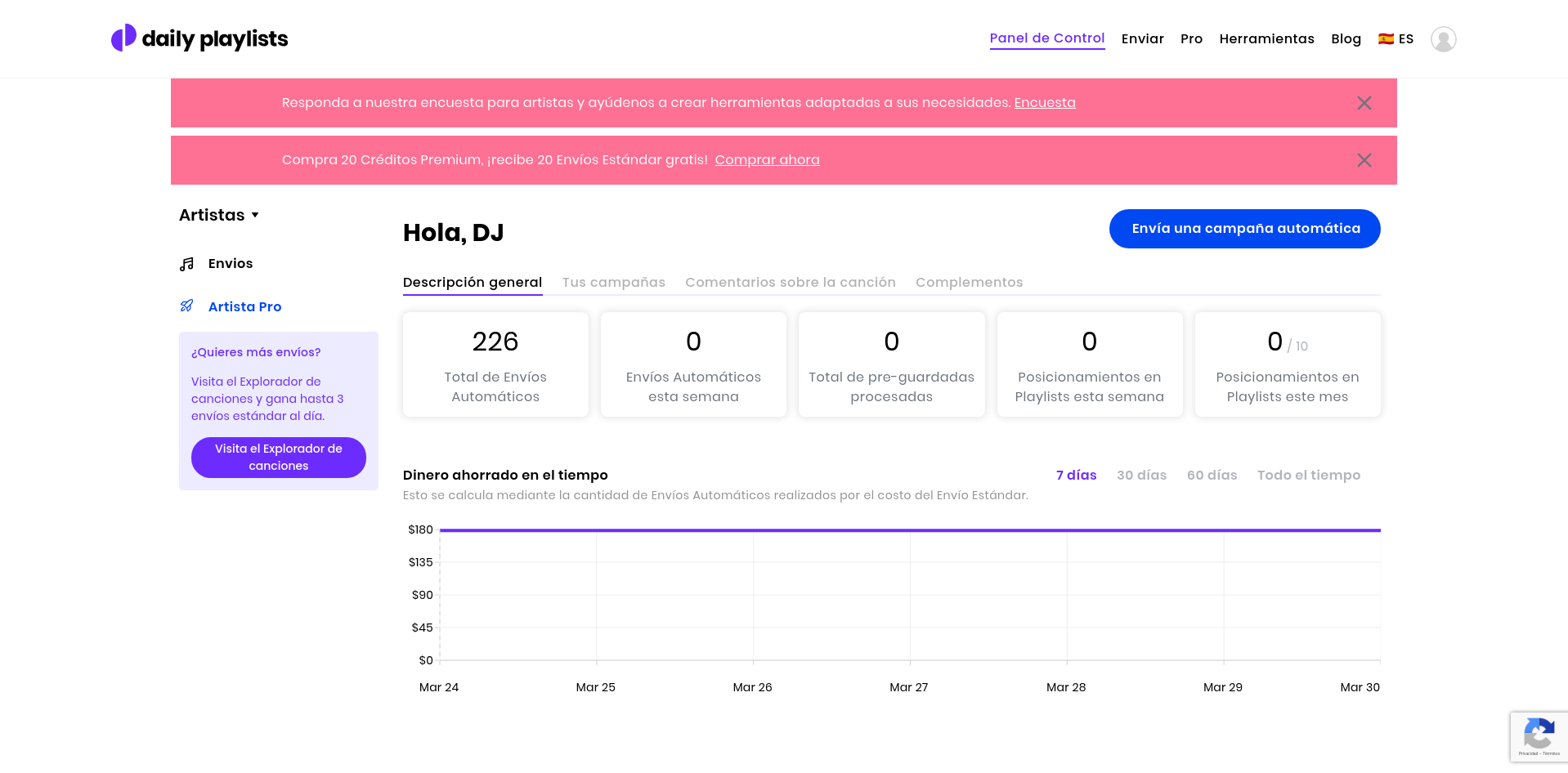Open Comentarios sobre la canción tab
Screen dimensions: 1568x773
point(790,283)
